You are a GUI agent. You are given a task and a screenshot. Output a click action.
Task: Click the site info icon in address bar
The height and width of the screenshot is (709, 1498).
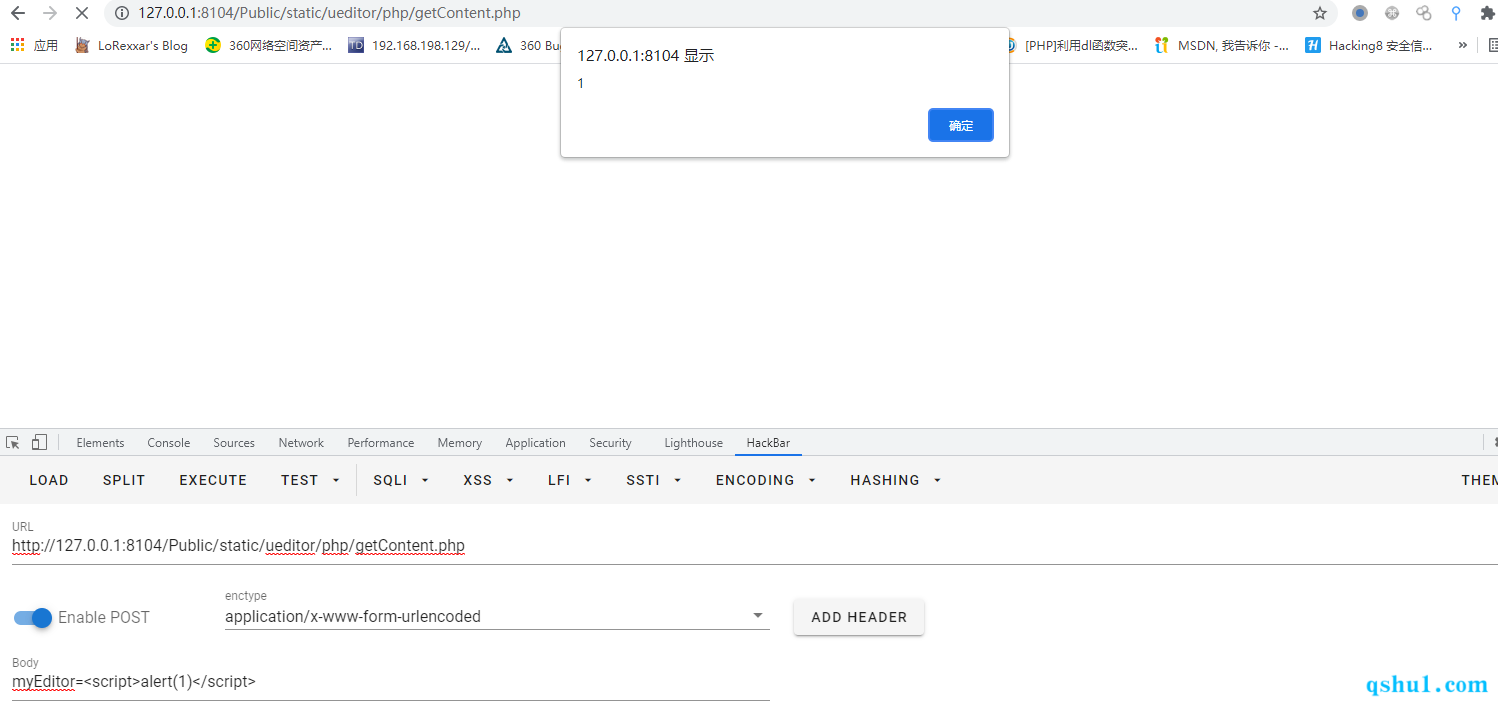click(x=122, y=14)
